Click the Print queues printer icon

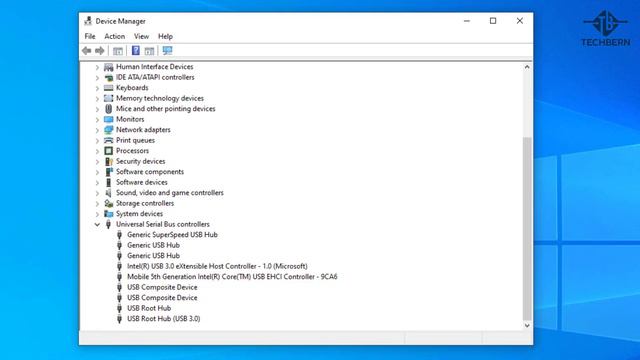109,140
